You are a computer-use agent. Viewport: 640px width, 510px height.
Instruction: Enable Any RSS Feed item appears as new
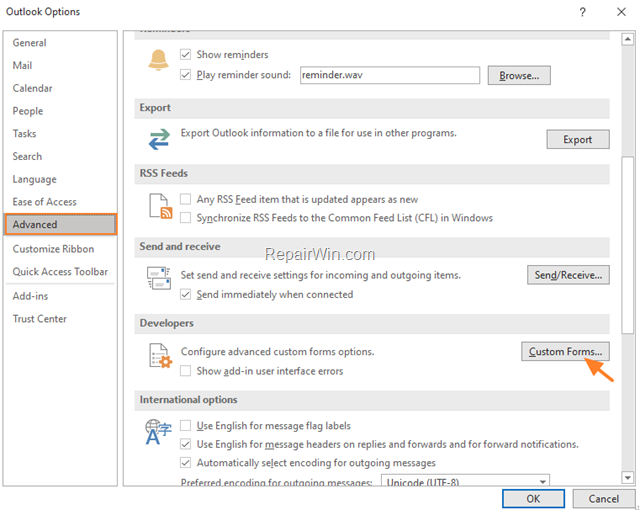(x=185, y=199)
